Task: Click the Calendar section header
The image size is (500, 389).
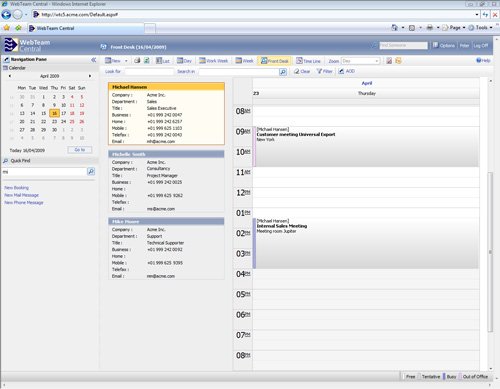Action: pos(50,68)
